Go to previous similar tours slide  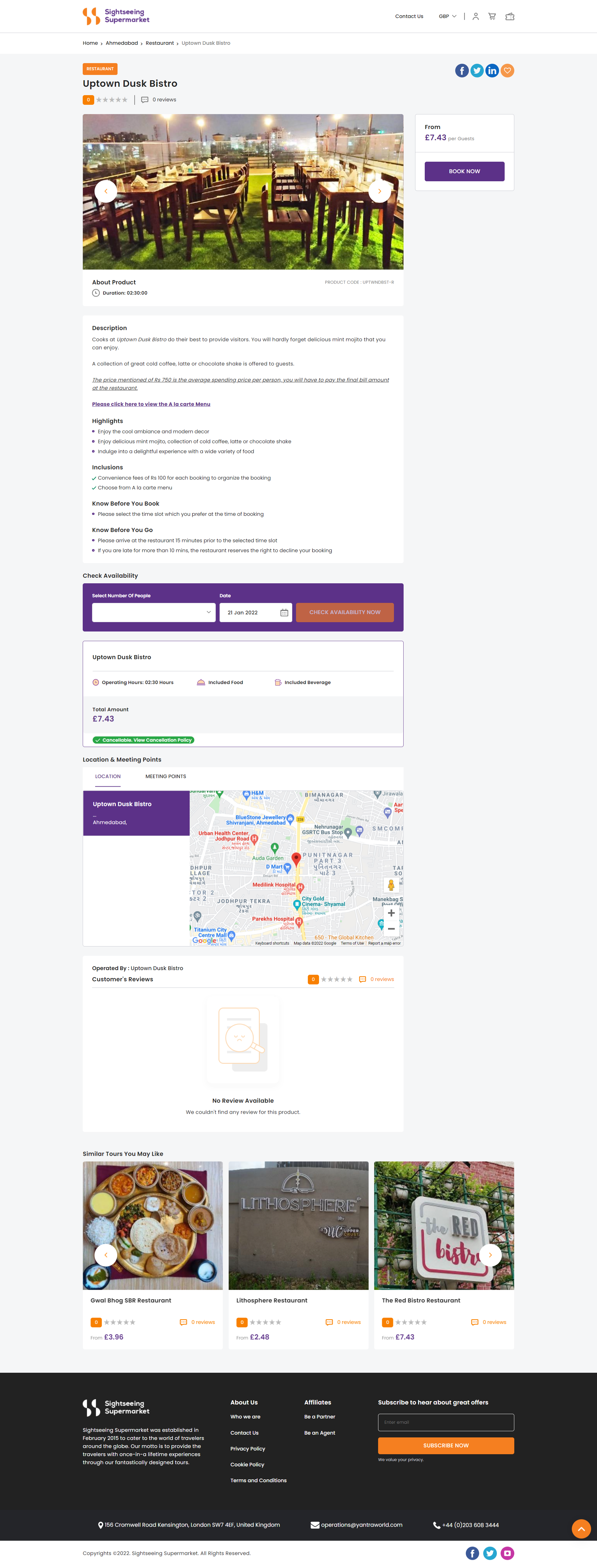106,1255
